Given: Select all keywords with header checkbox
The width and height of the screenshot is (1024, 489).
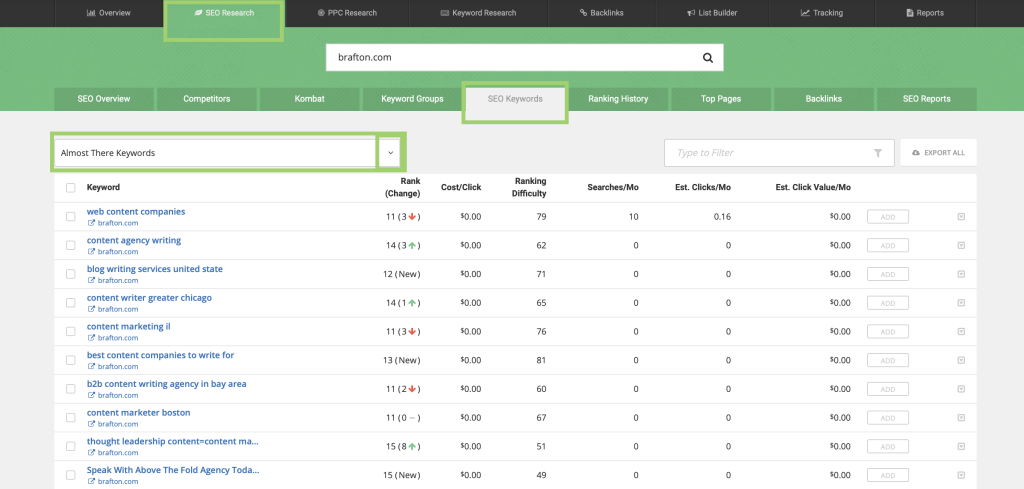Looking at the screenshot, I should 71,188.
